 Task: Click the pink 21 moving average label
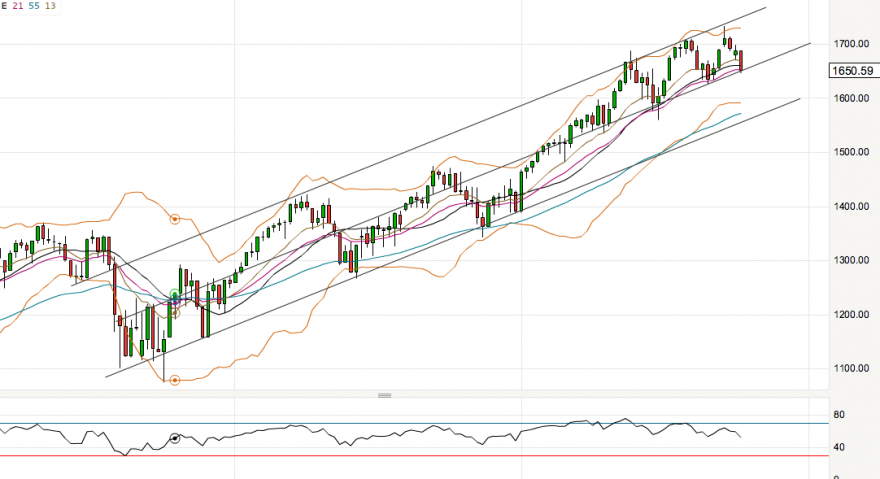click(18, 6)
